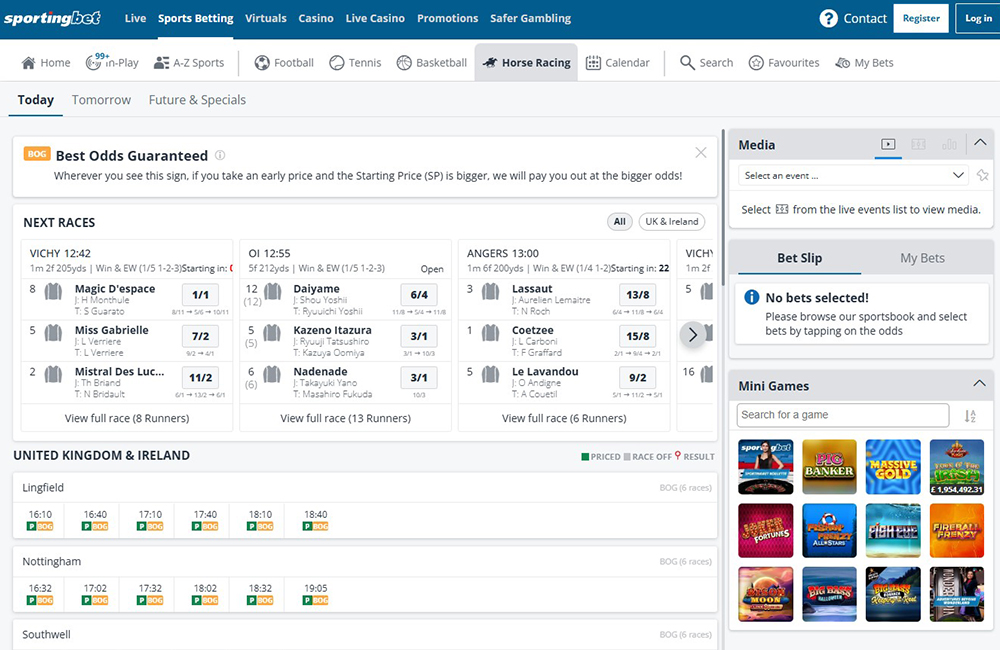Screen dimensions: 1000x650
Task: Switch Media panel to scoreboard view icon
Action: [918, 144]
